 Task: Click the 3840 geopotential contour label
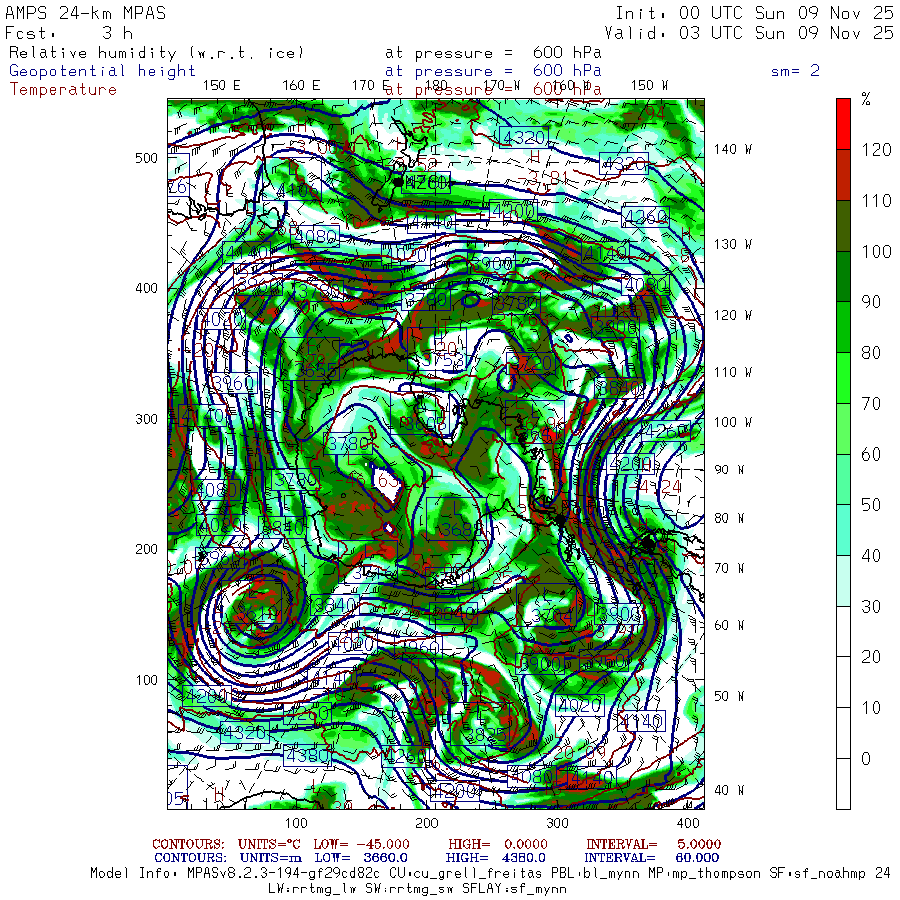point(280,526)
